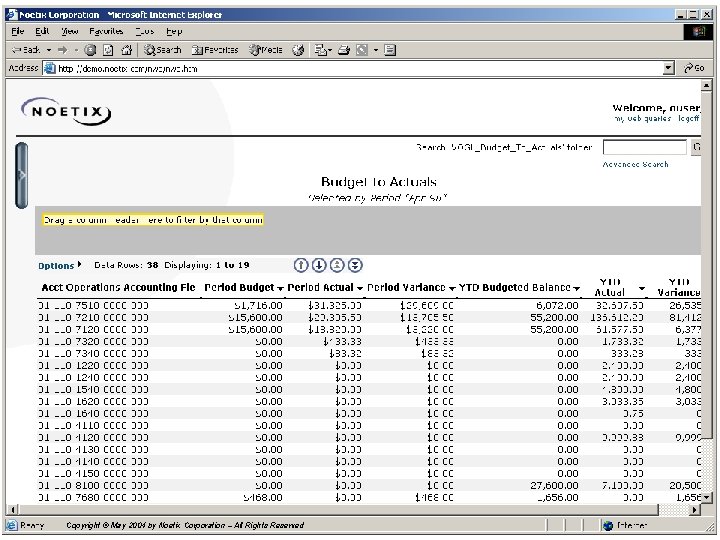This screenshot has width=720, height=540.
Task: Click the double up-arrow paging icon
Action: (x=337, y=265)
